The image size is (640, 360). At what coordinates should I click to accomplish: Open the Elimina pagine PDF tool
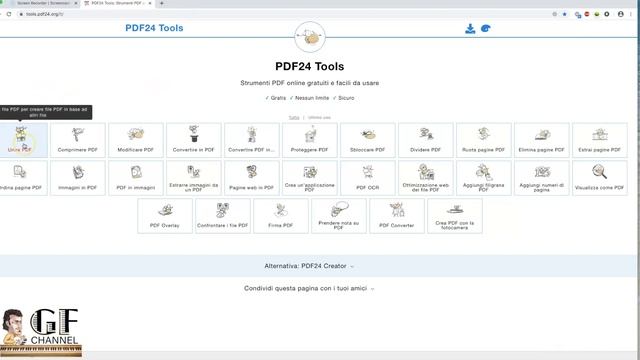(x=541, y=140)
